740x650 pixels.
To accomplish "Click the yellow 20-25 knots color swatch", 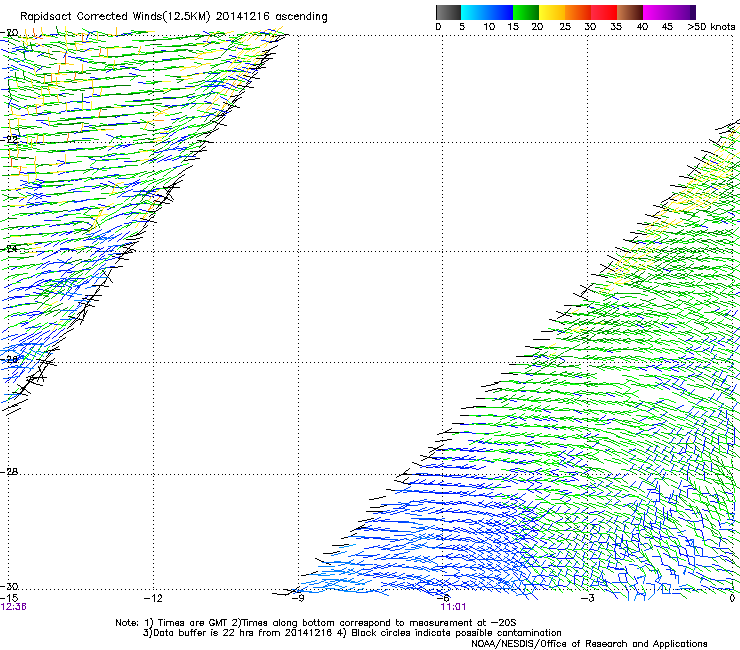I will point(552,12).
